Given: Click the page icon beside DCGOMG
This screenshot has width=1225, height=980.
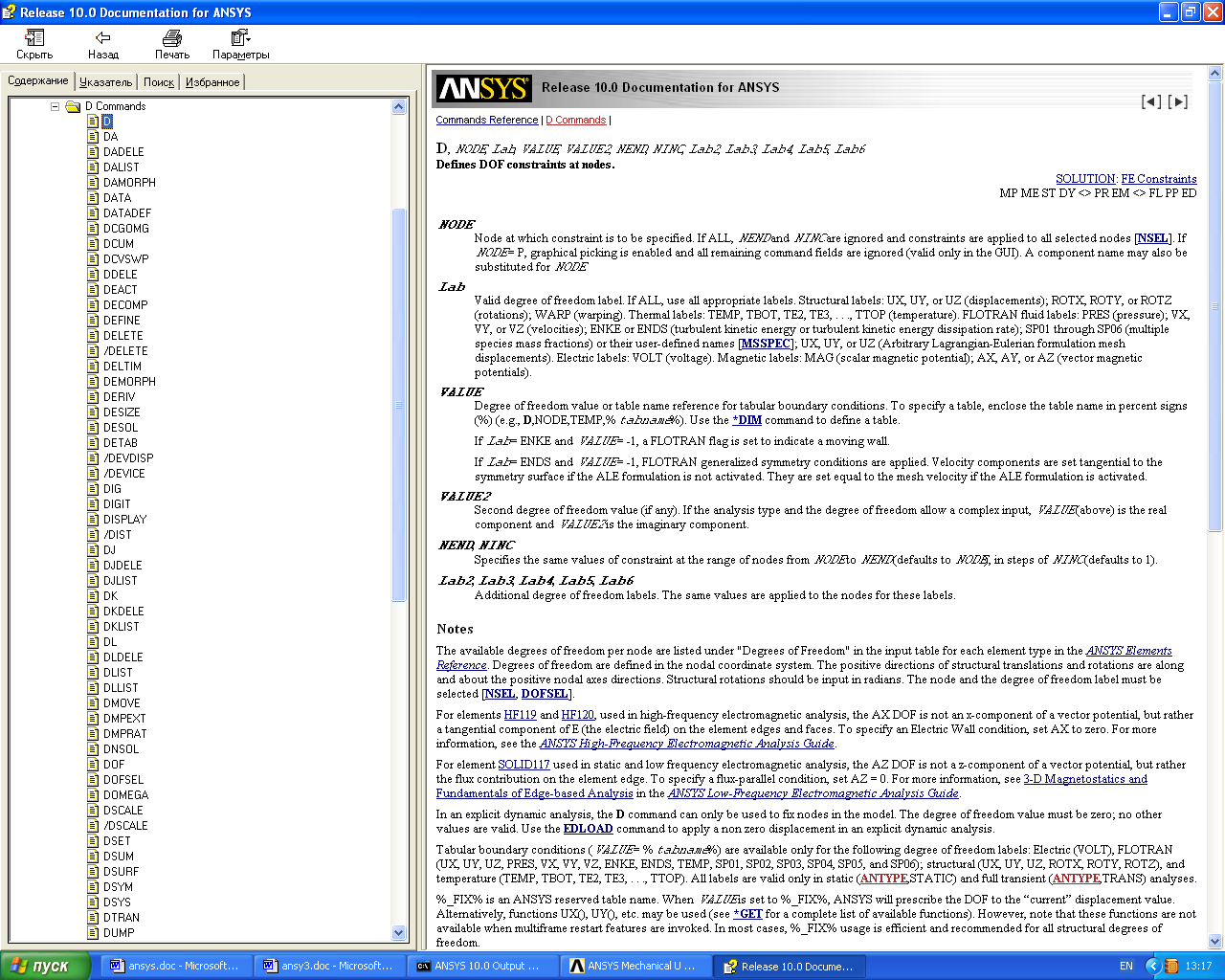Looking at the screenshot, I should click(x=93, y=229).
